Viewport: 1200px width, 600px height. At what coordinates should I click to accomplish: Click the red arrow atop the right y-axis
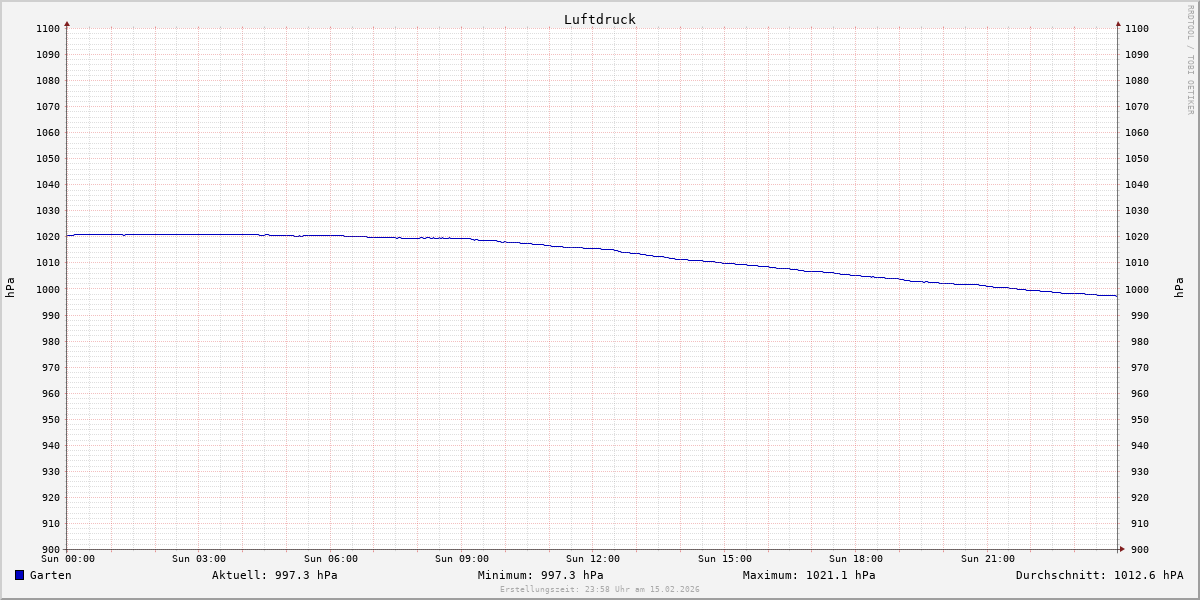[x=1118, y=23]
